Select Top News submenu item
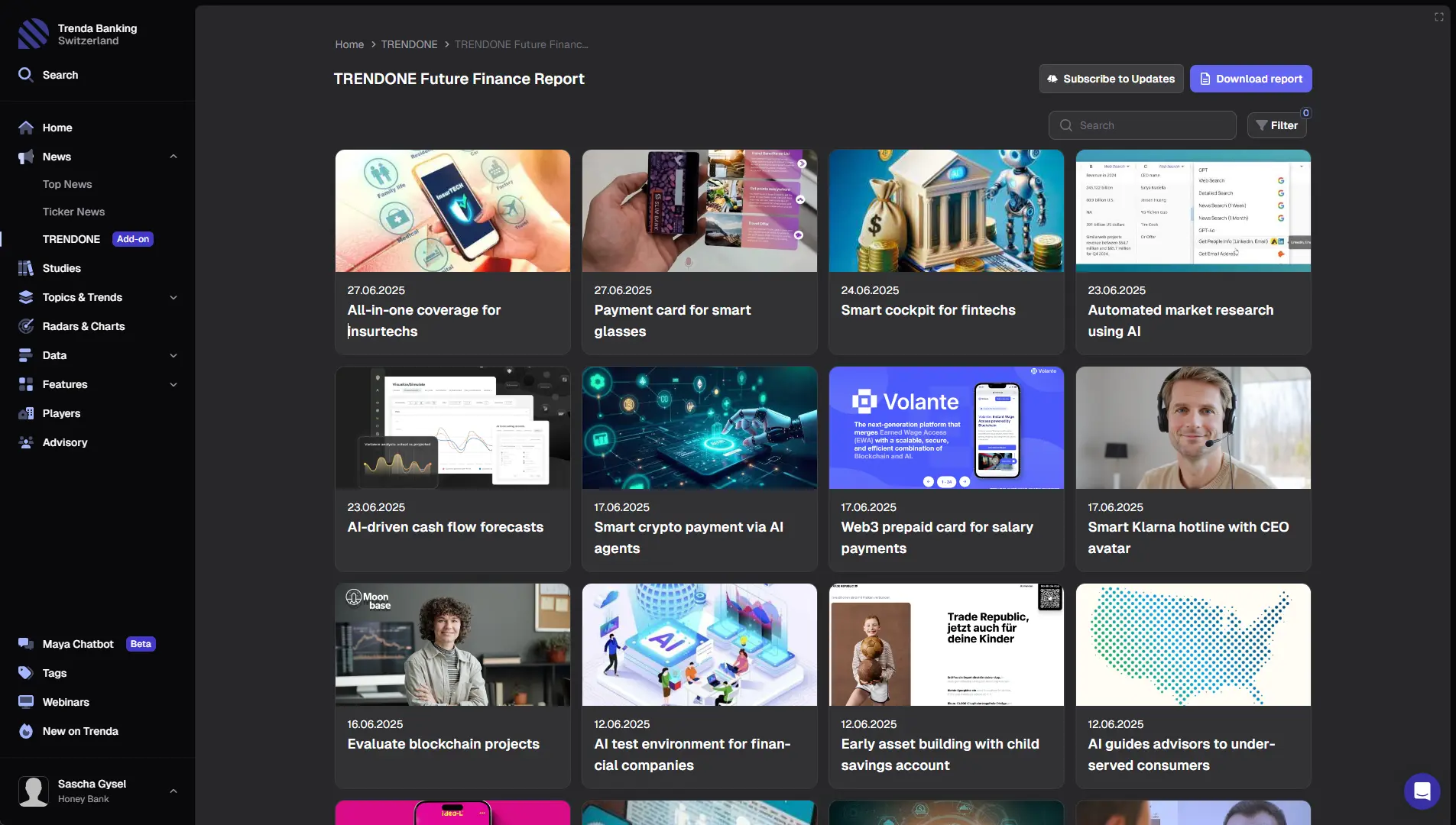Viewport: 1456px width, 825px height. click(67, 184)
